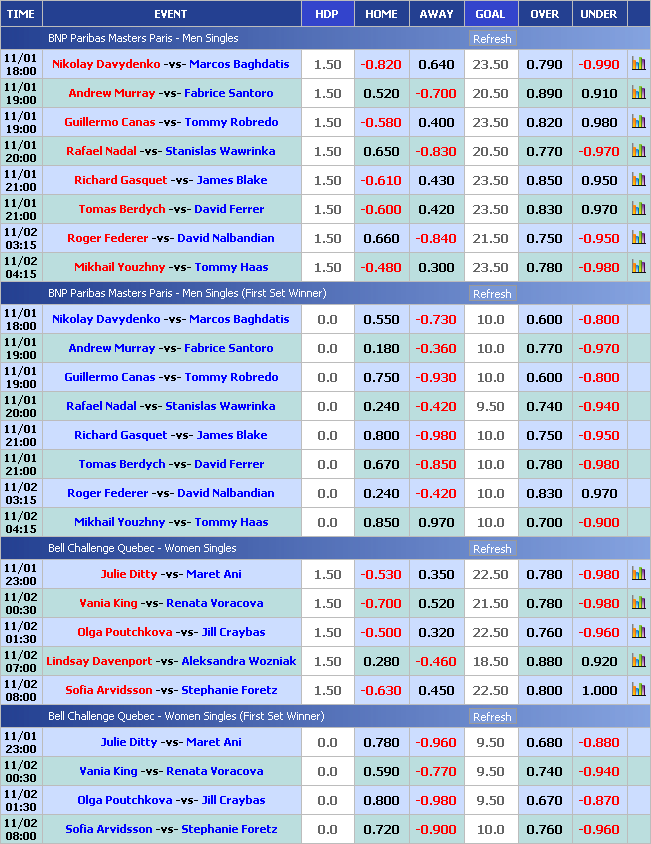
Task: Open chart icon for Youzhny vs Haas
Action: click(638, 267)
